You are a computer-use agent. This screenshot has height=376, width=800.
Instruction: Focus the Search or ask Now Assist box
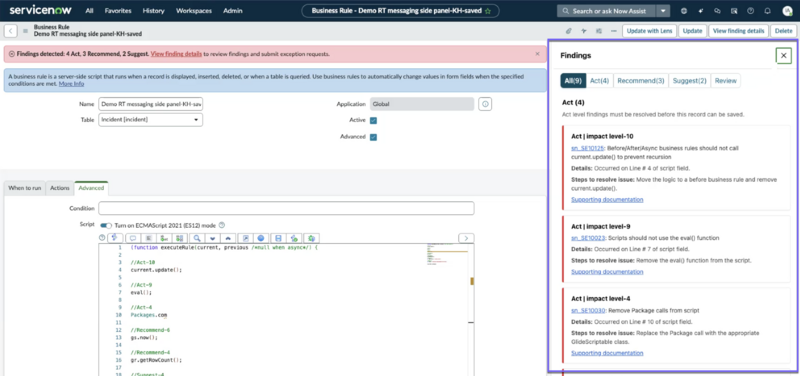pyautogui.click(x=607, y=11)
